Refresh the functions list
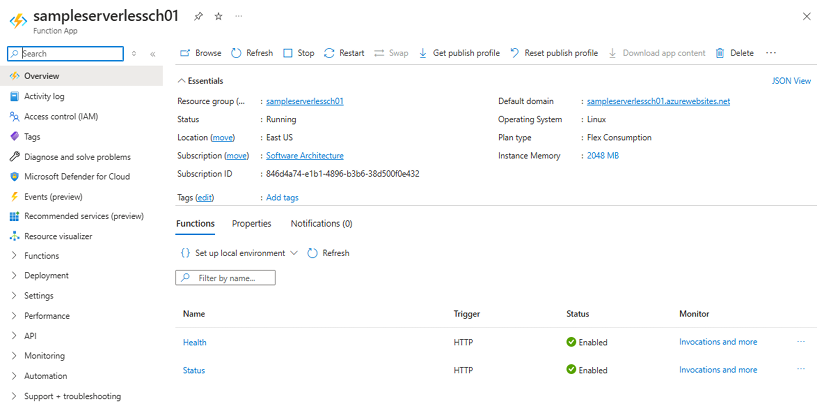The width and height of the screenshot is (823, 413). click(329, 253)
